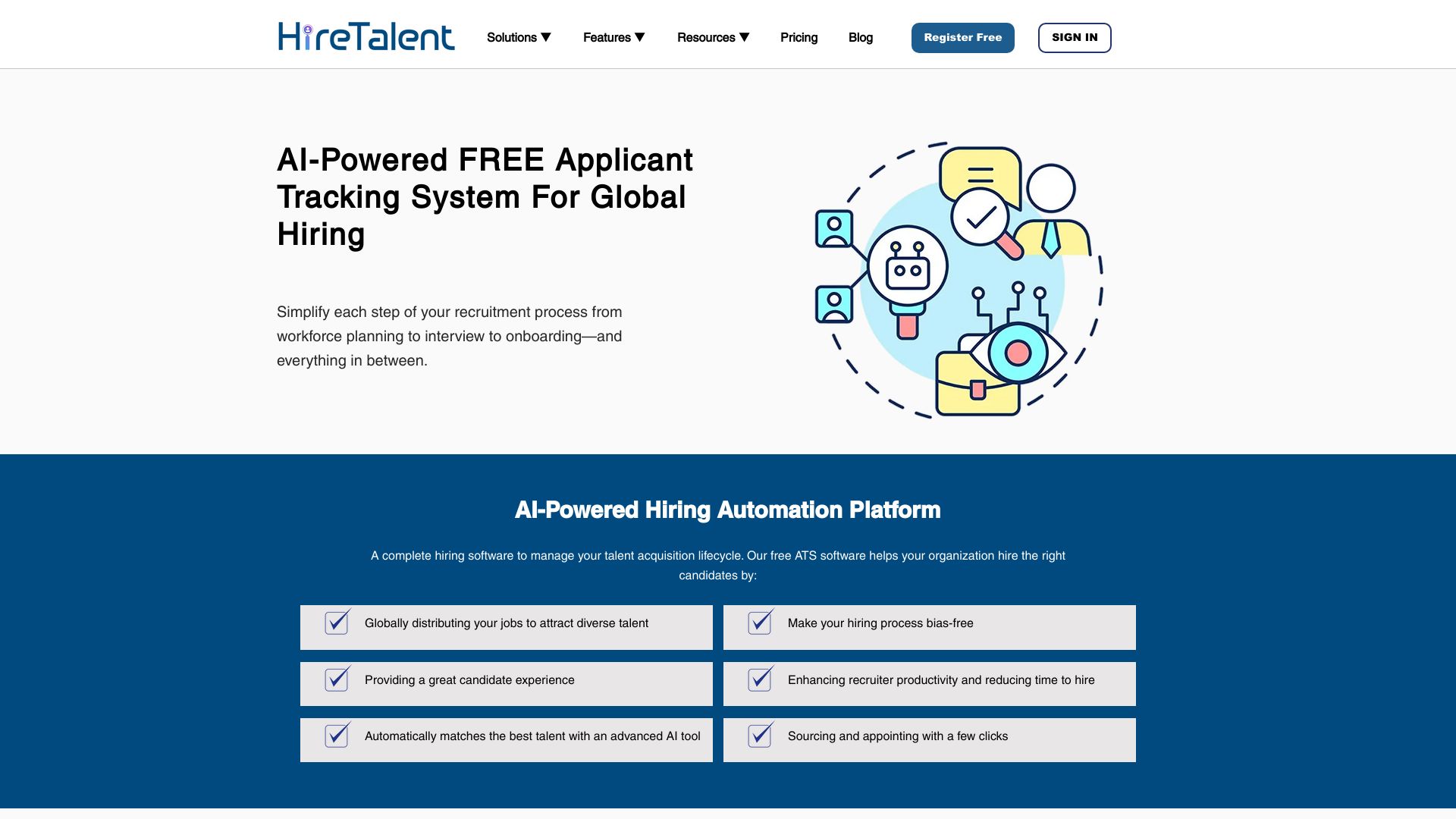Toggle the globally distributing jobs checkbox

pos(336,624)
